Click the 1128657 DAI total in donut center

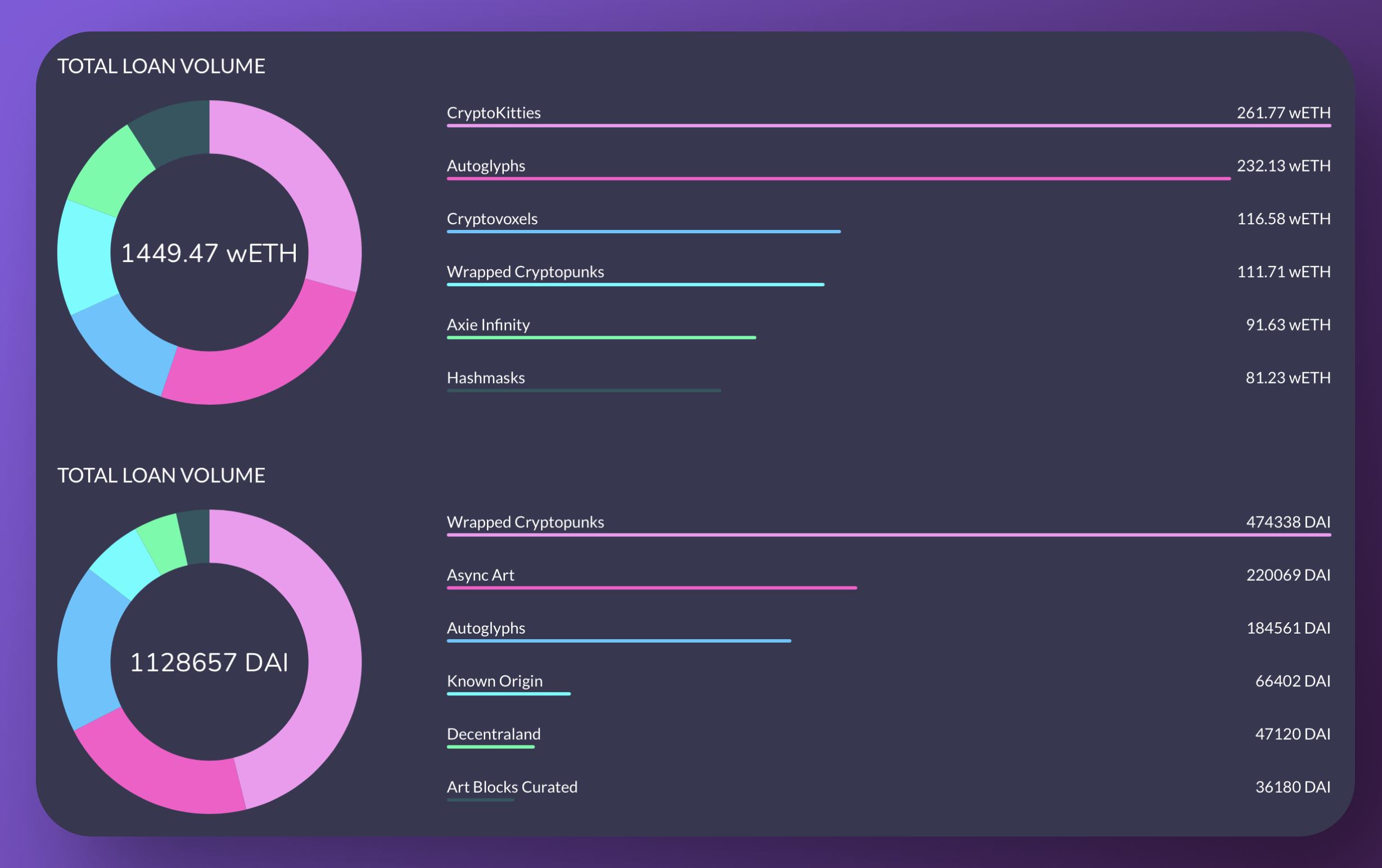(x=209, y=662)
